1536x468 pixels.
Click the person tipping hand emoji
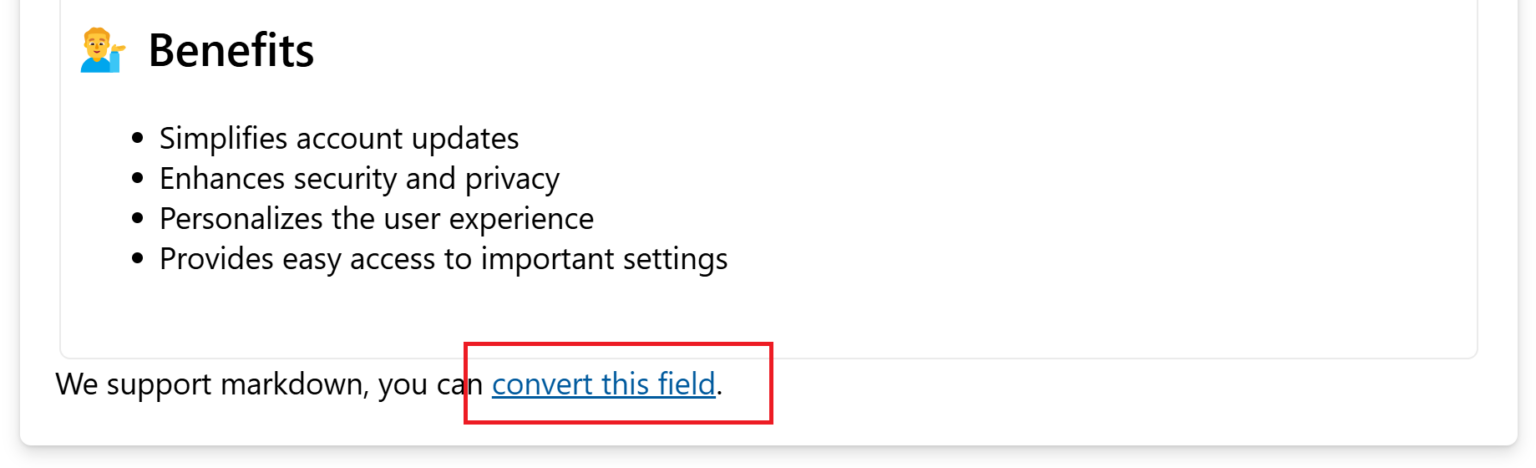coord(103,51)
